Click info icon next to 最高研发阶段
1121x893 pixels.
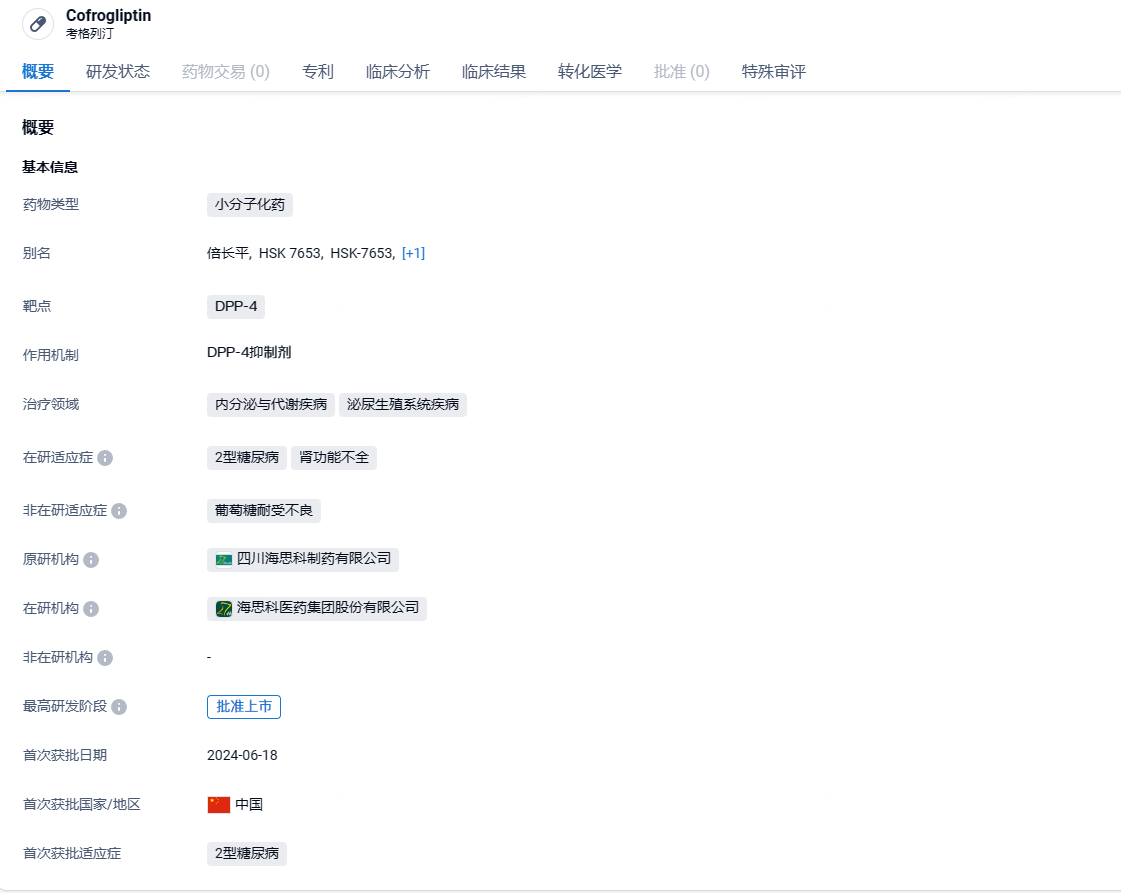click(119, 706)
